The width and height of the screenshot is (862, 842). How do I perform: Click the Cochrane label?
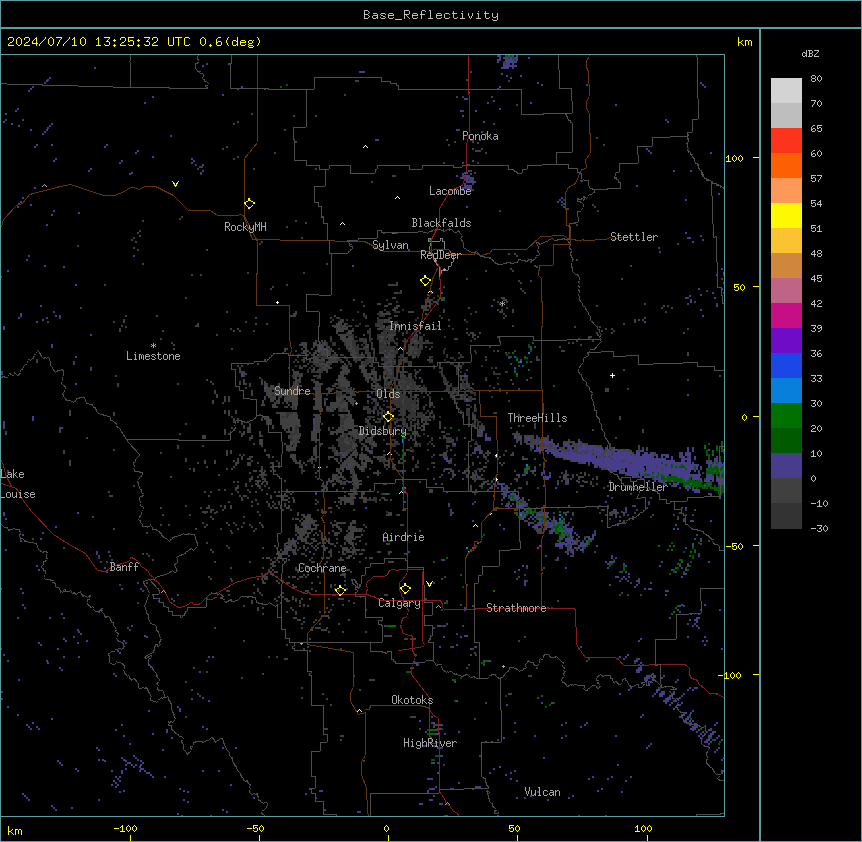click(x=322, y=568)
